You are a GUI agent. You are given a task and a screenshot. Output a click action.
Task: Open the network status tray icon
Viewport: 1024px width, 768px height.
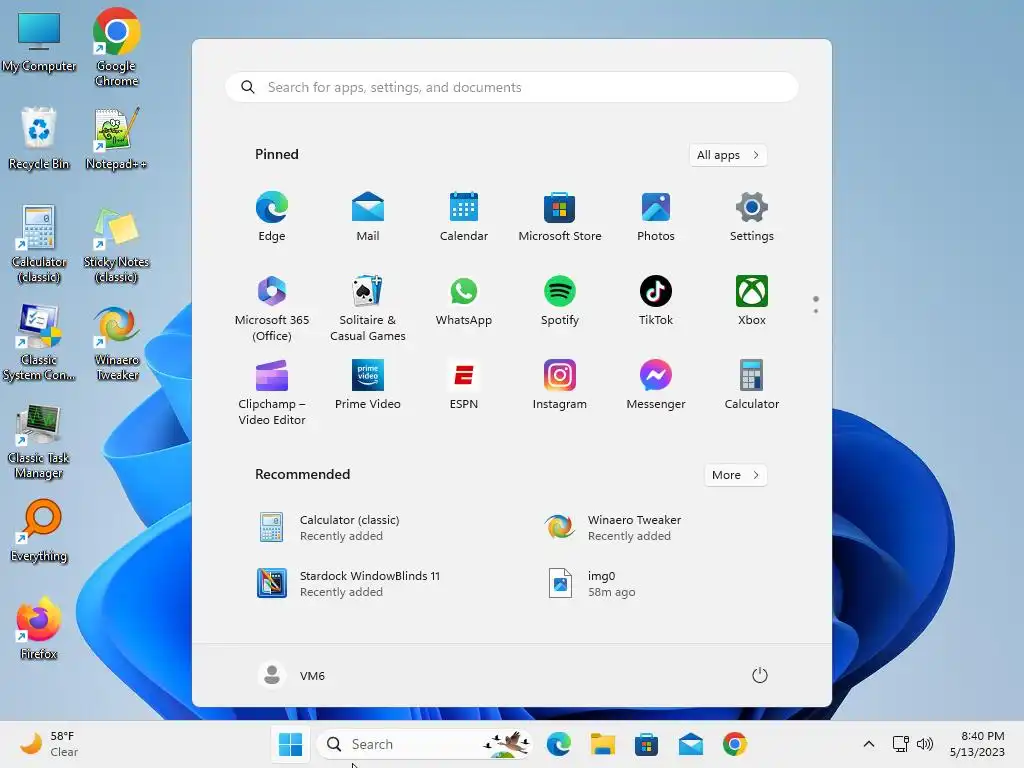901,744
